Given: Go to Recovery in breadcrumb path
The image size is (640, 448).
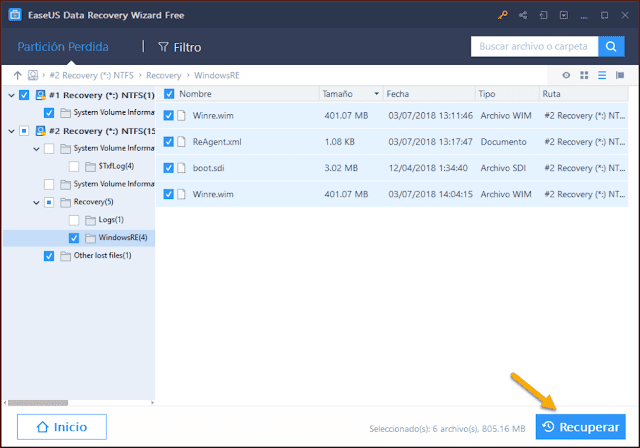Looking at the screenshot, I should 164,75.
